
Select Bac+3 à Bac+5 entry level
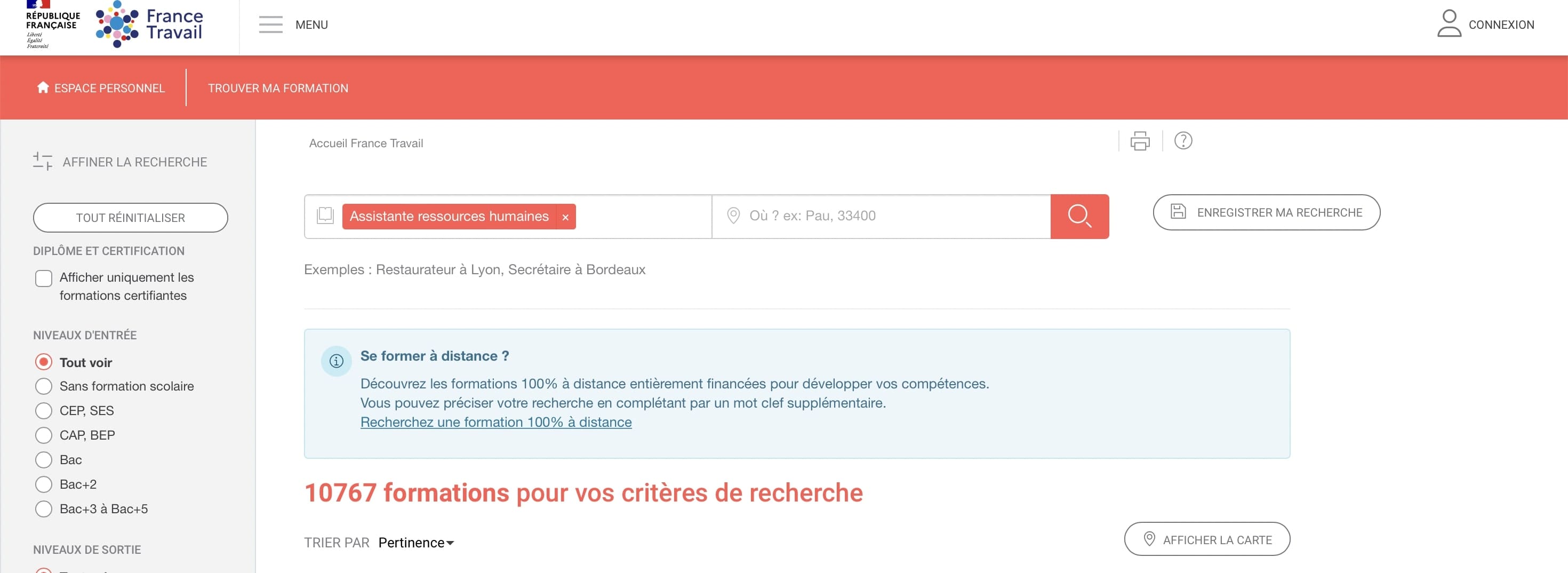(x=44, y=508)
